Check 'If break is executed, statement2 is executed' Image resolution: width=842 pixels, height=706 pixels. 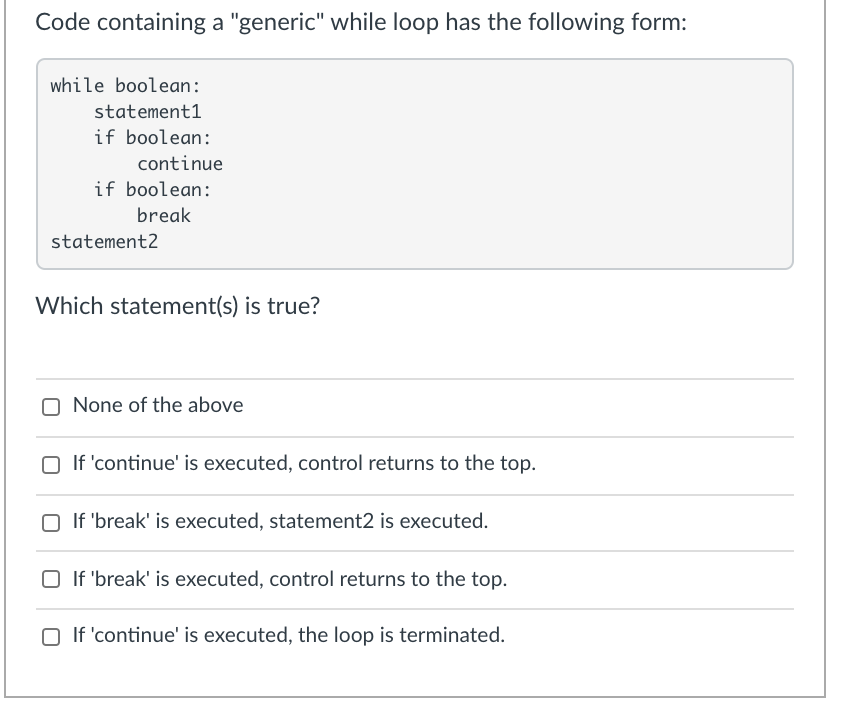49,520
